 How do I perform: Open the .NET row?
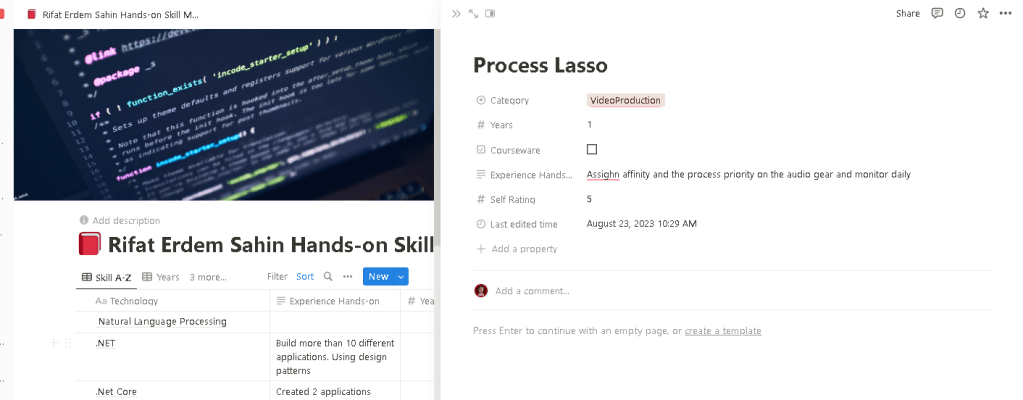click(x=105, y=343)
